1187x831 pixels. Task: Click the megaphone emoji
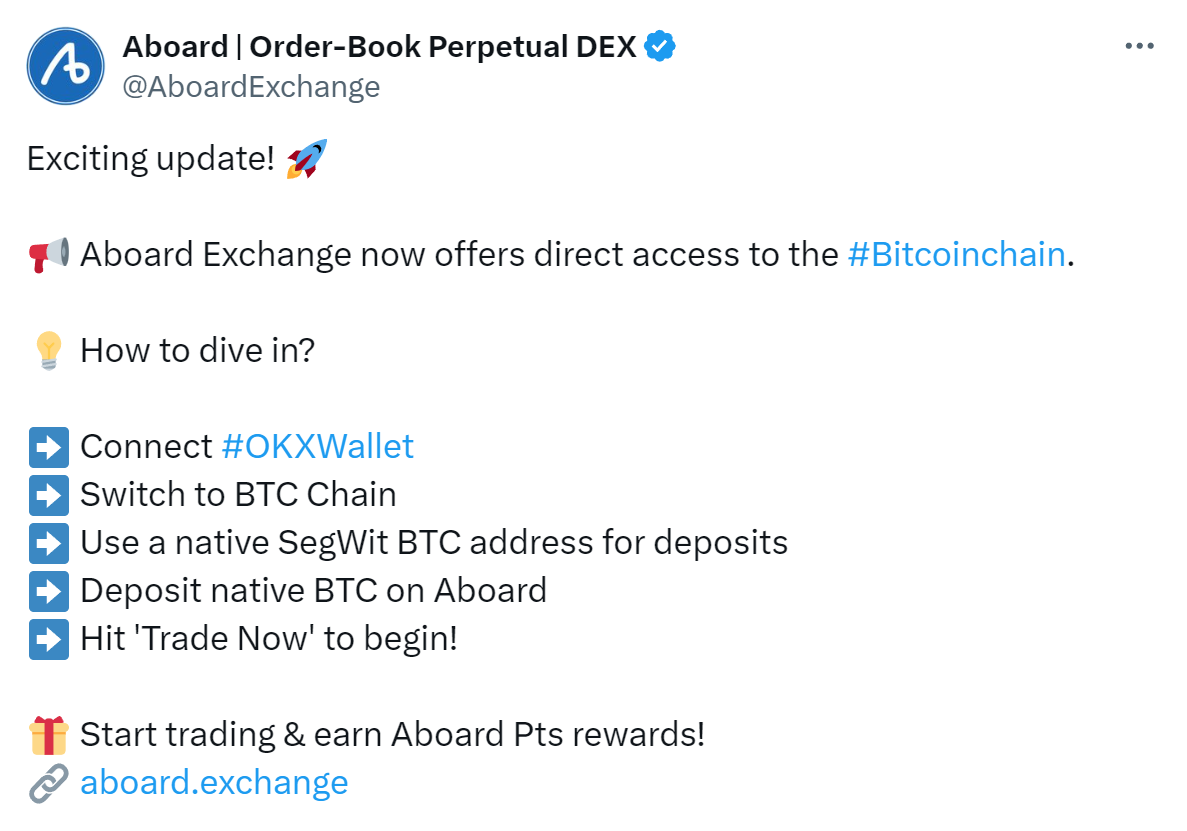(x=48, y=254)
